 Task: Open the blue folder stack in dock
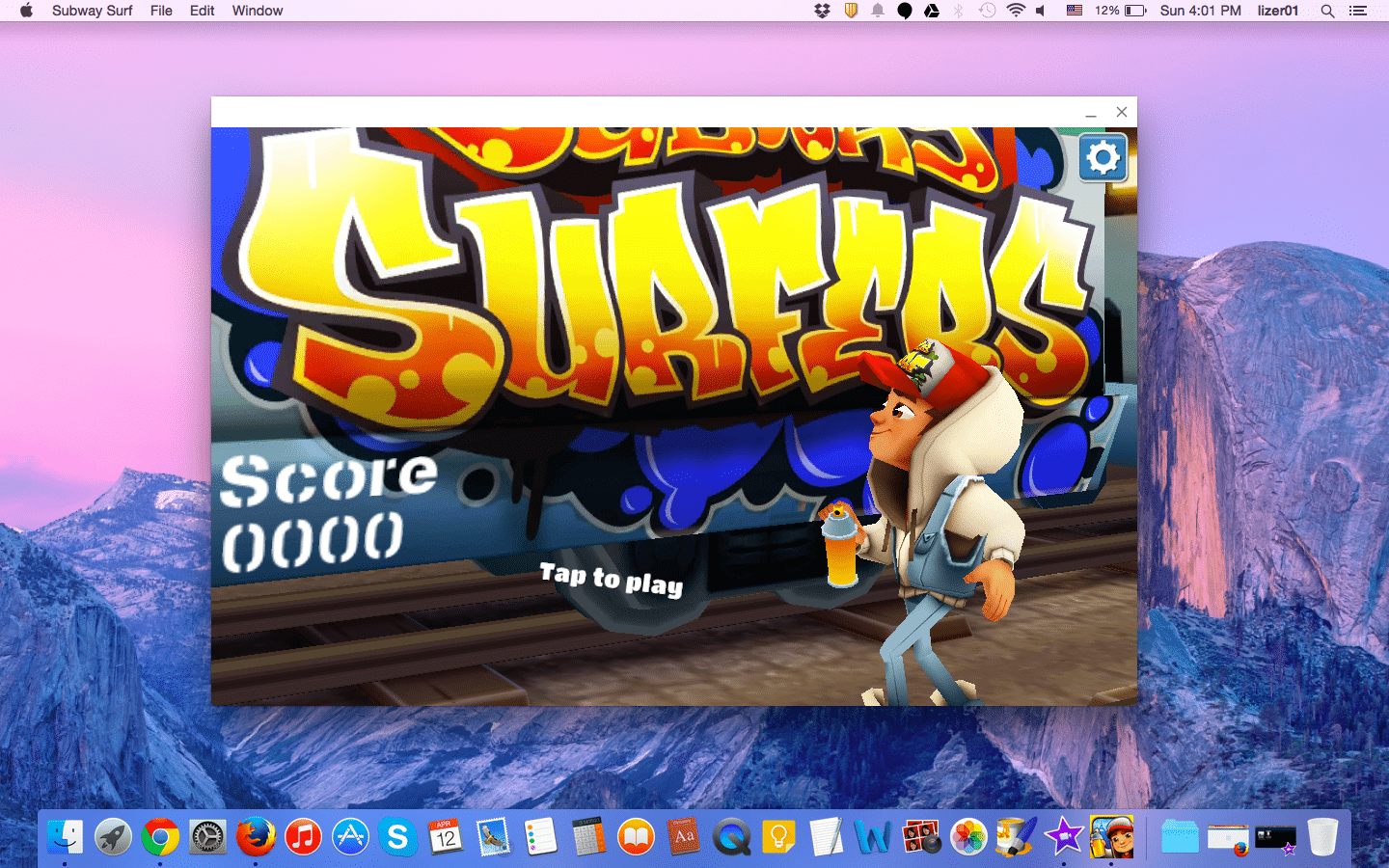pos(1179,836)
